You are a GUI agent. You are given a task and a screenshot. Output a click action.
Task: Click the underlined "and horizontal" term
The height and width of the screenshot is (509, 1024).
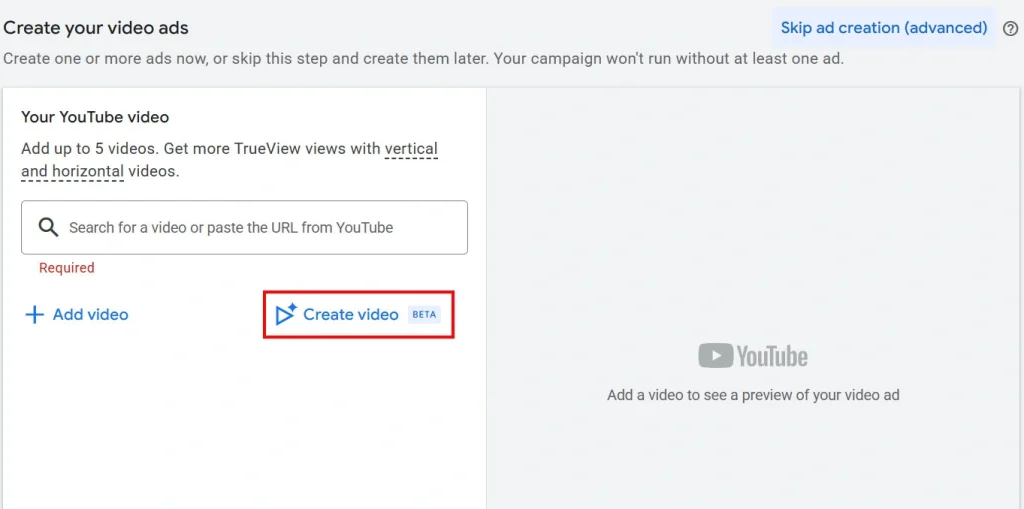(x=72, y=172)
